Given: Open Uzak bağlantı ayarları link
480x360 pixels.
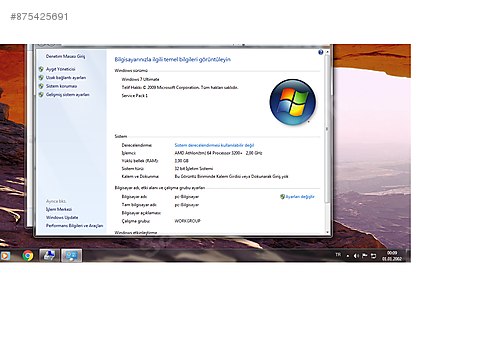Looking at the screenshot, I should tap(66, 78).
